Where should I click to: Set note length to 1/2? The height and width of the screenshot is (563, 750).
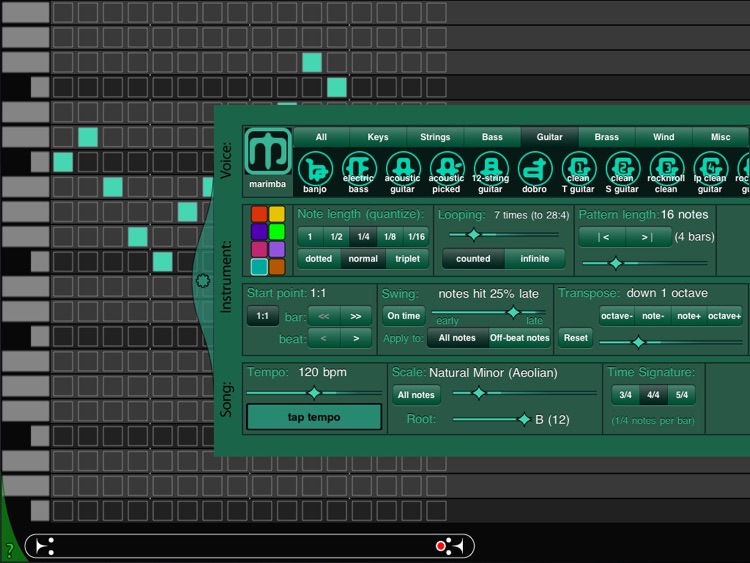[x=337, y=237]
